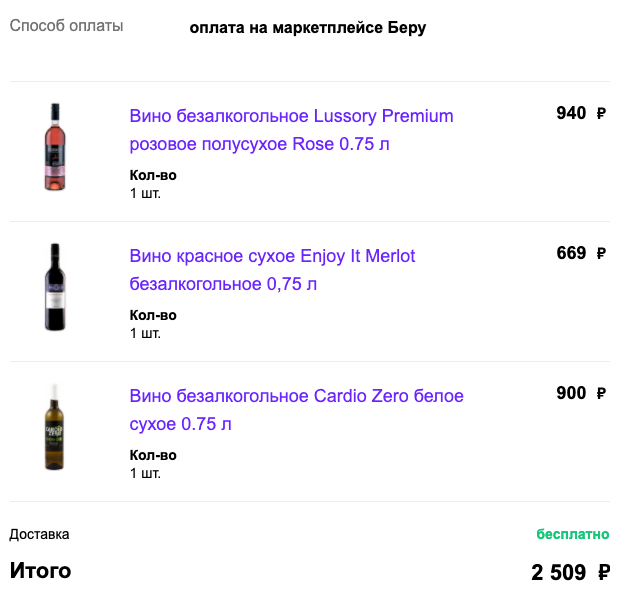Click the 900 ₽ price
Viewport: 624px width, 616px height.
click(581, 393)
